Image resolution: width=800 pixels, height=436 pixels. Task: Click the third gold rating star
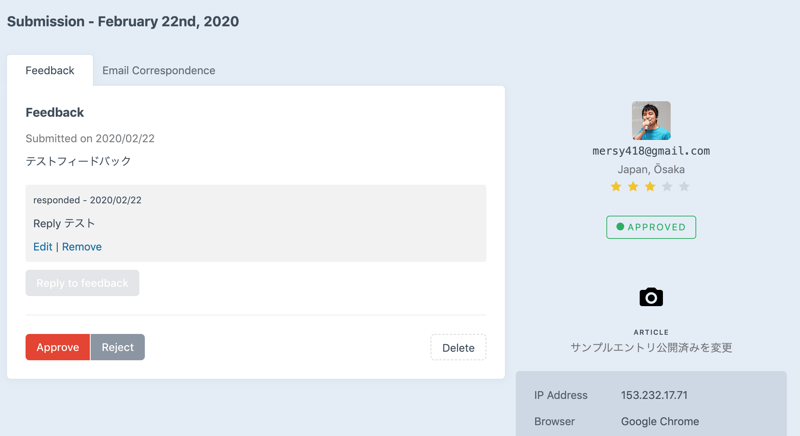(650, 187)
